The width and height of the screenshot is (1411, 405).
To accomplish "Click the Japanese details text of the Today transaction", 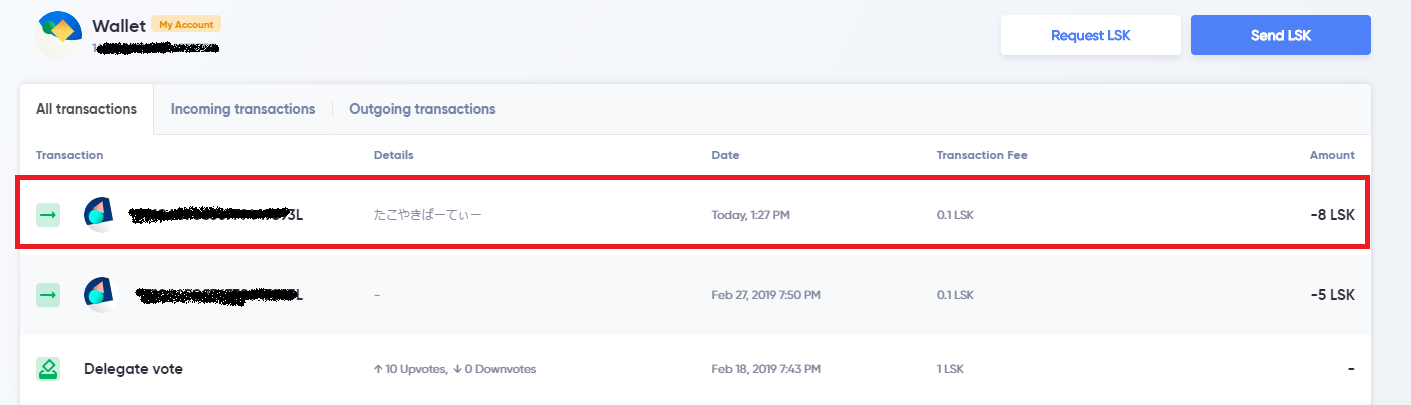I will (x=427, y=215).
